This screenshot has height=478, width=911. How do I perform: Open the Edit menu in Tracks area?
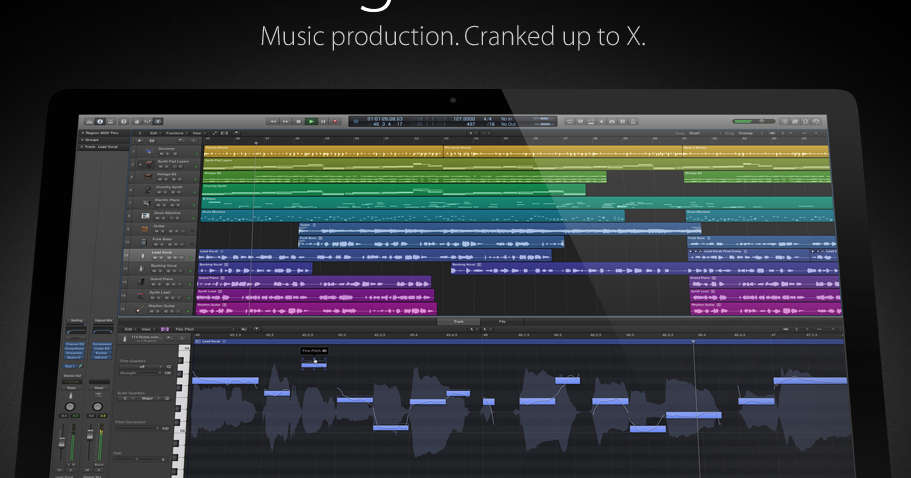155,133
